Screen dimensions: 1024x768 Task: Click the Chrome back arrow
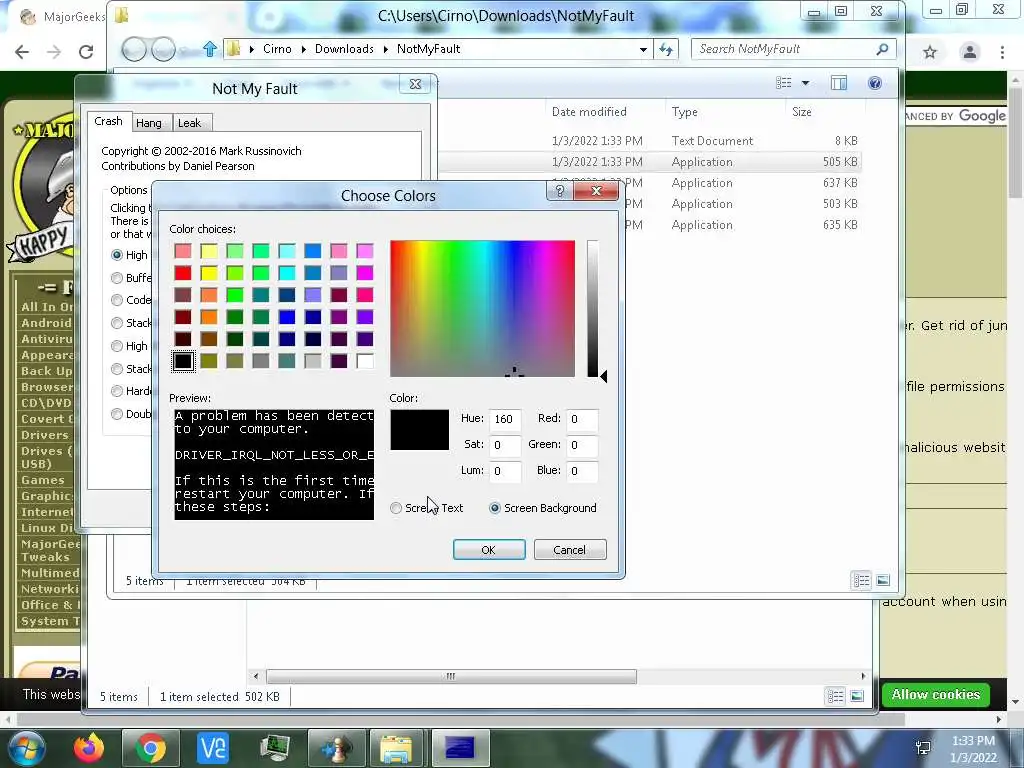click(22, 52)
